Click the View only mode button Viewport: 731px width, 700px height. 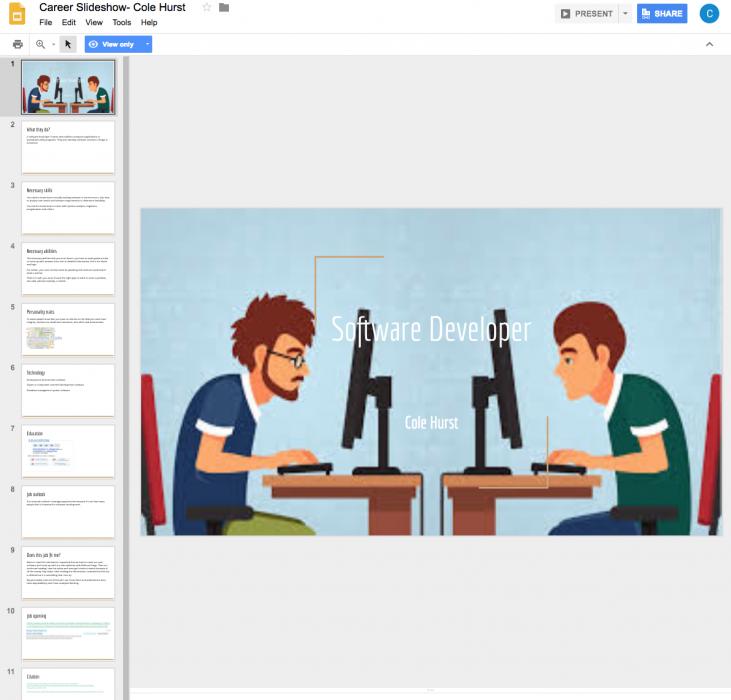pyautogui.click(x=112, y=44)
